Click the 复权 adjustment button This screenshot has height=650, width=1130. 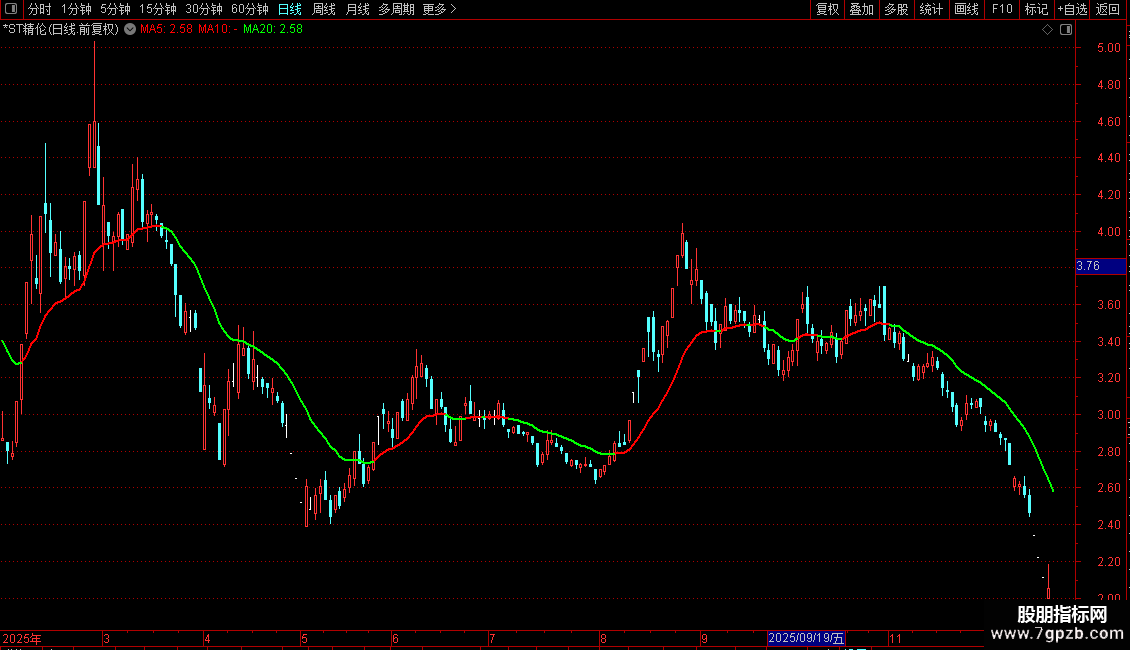(827, 9)
